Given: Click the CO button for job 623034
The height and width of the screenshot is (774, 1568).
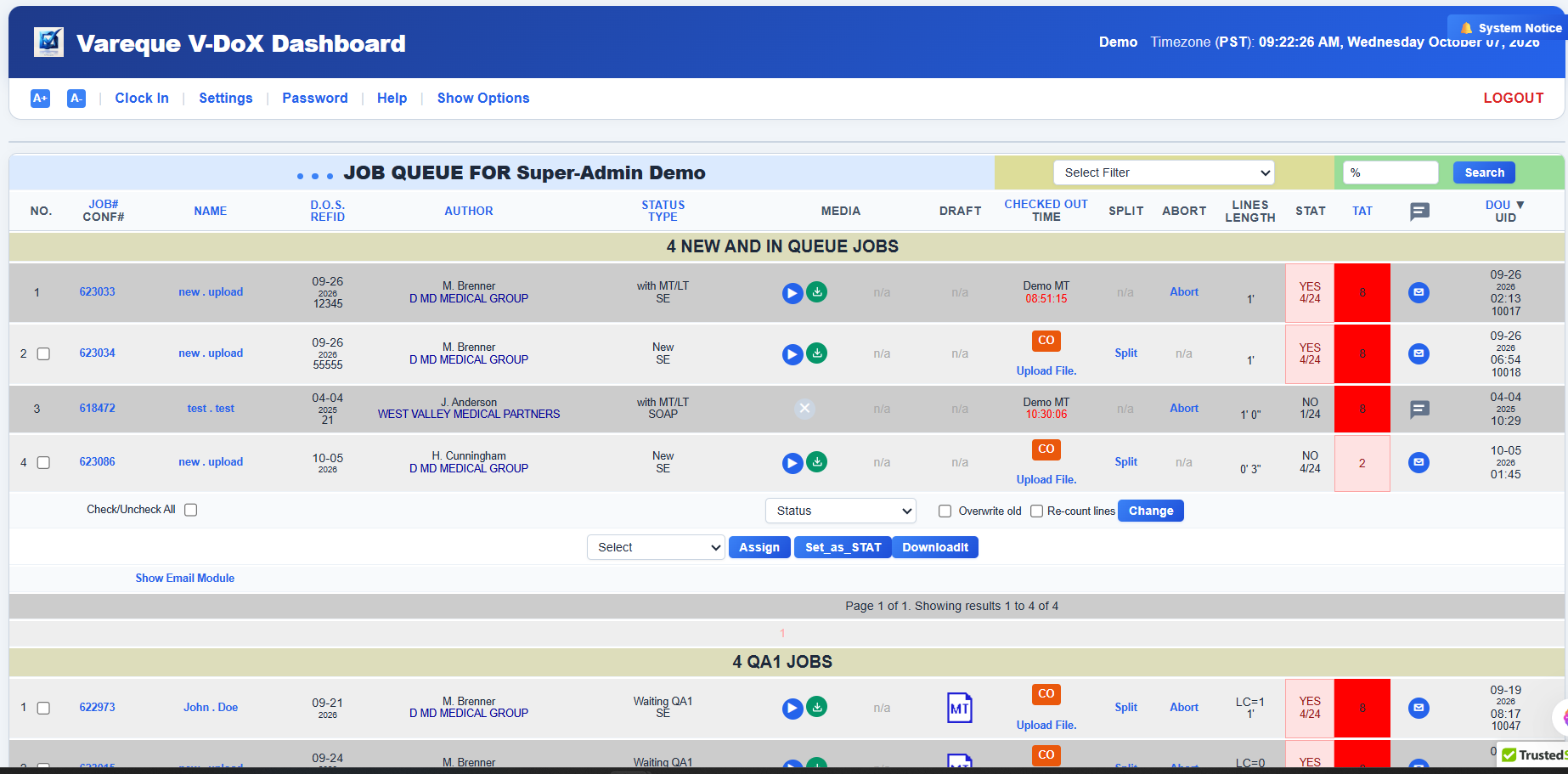Looking at the screenshot, I should coord(1046,341).
